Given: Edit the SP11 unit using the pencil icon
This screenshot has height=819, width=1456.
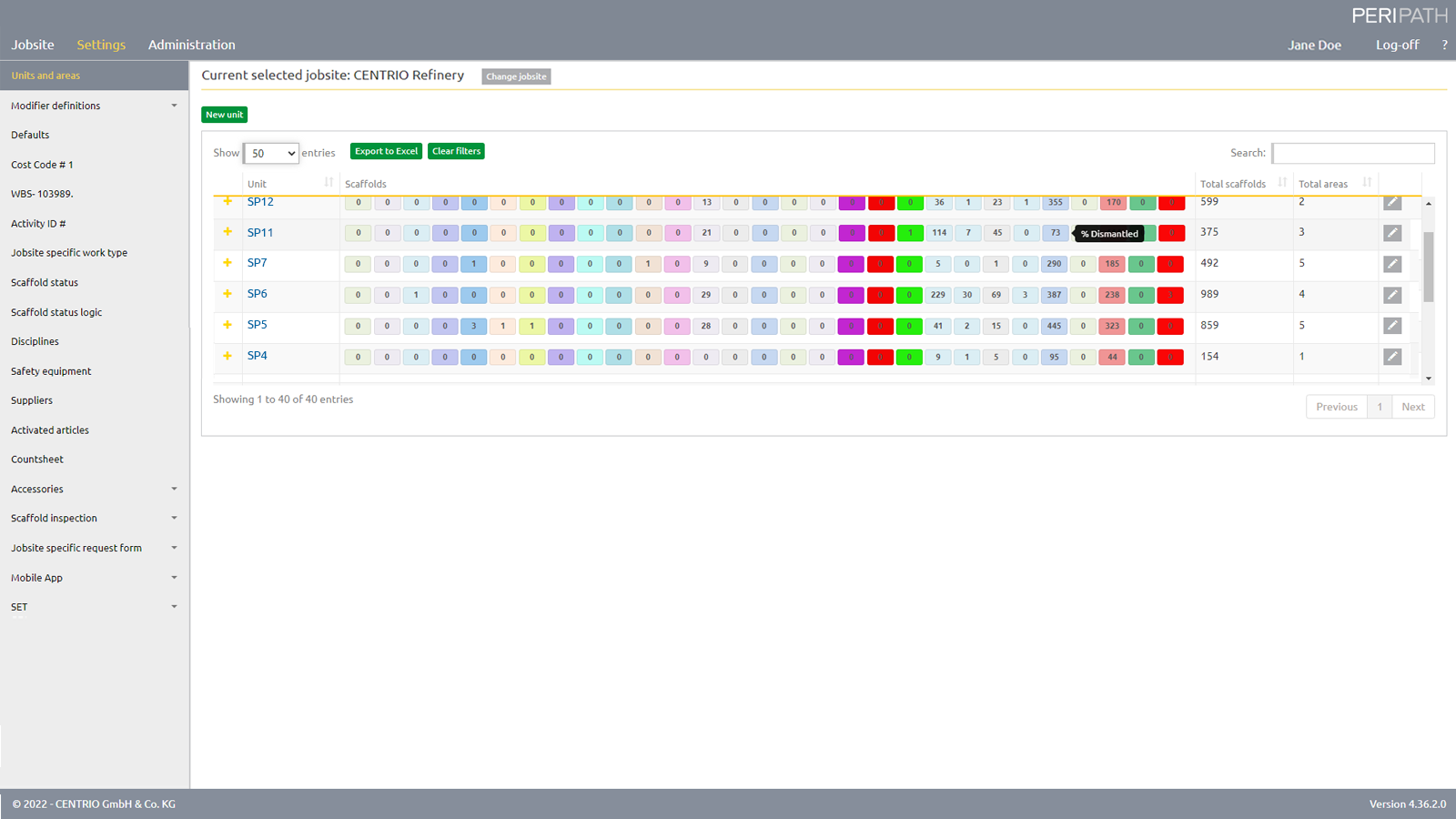Looking at the screenshot, I should click(1392, 233).
